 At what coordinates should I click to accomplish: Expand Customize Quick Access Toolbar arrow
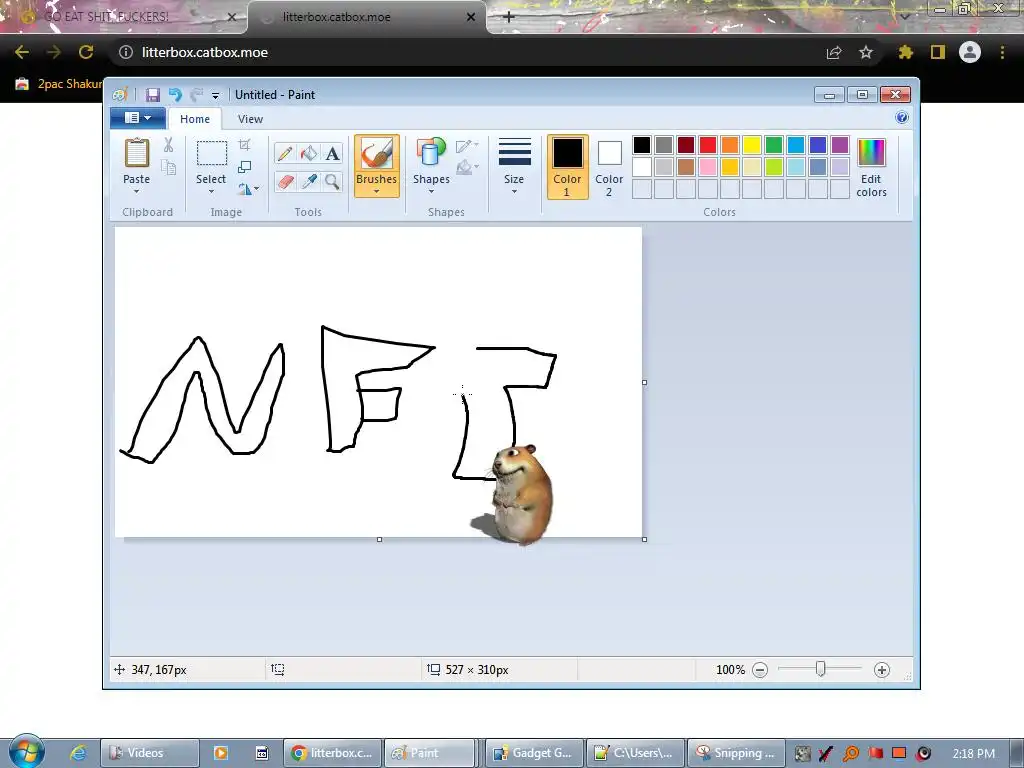coord(216,95)
